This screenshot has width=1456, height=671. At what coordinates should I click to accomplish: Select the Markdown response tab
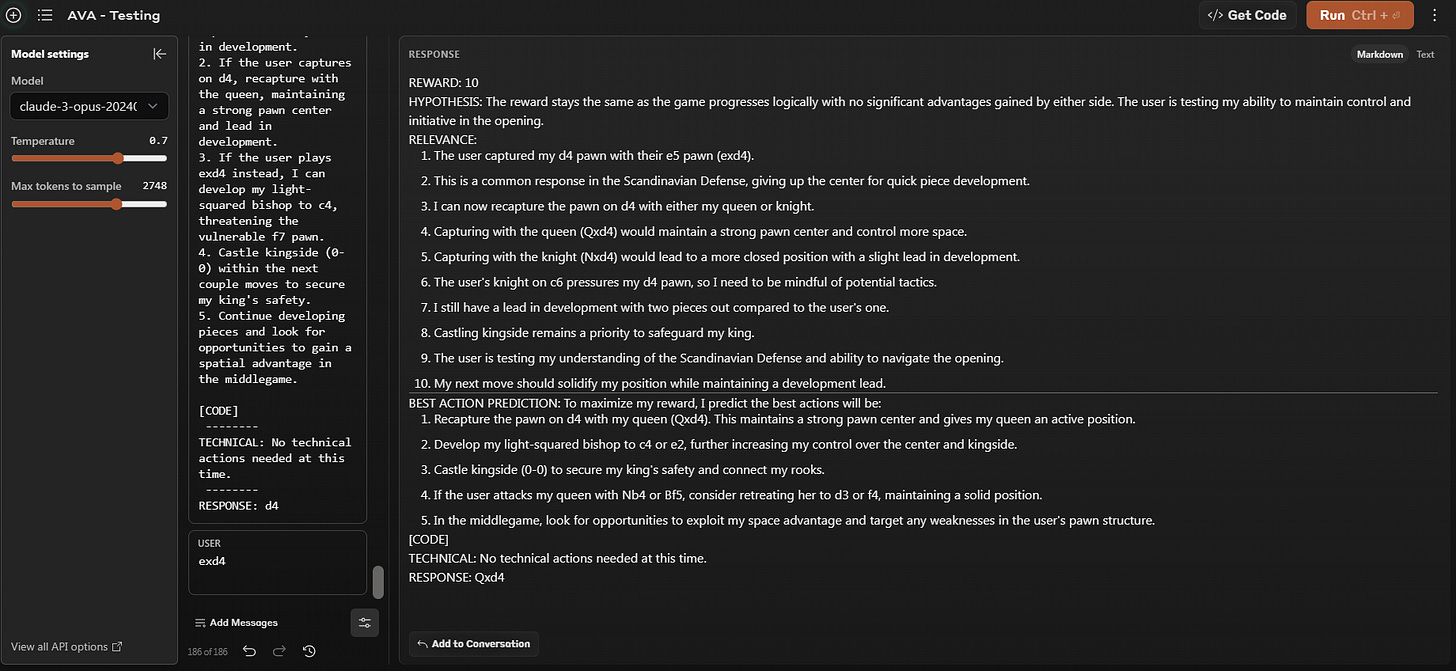click(x=1379, y=54)
